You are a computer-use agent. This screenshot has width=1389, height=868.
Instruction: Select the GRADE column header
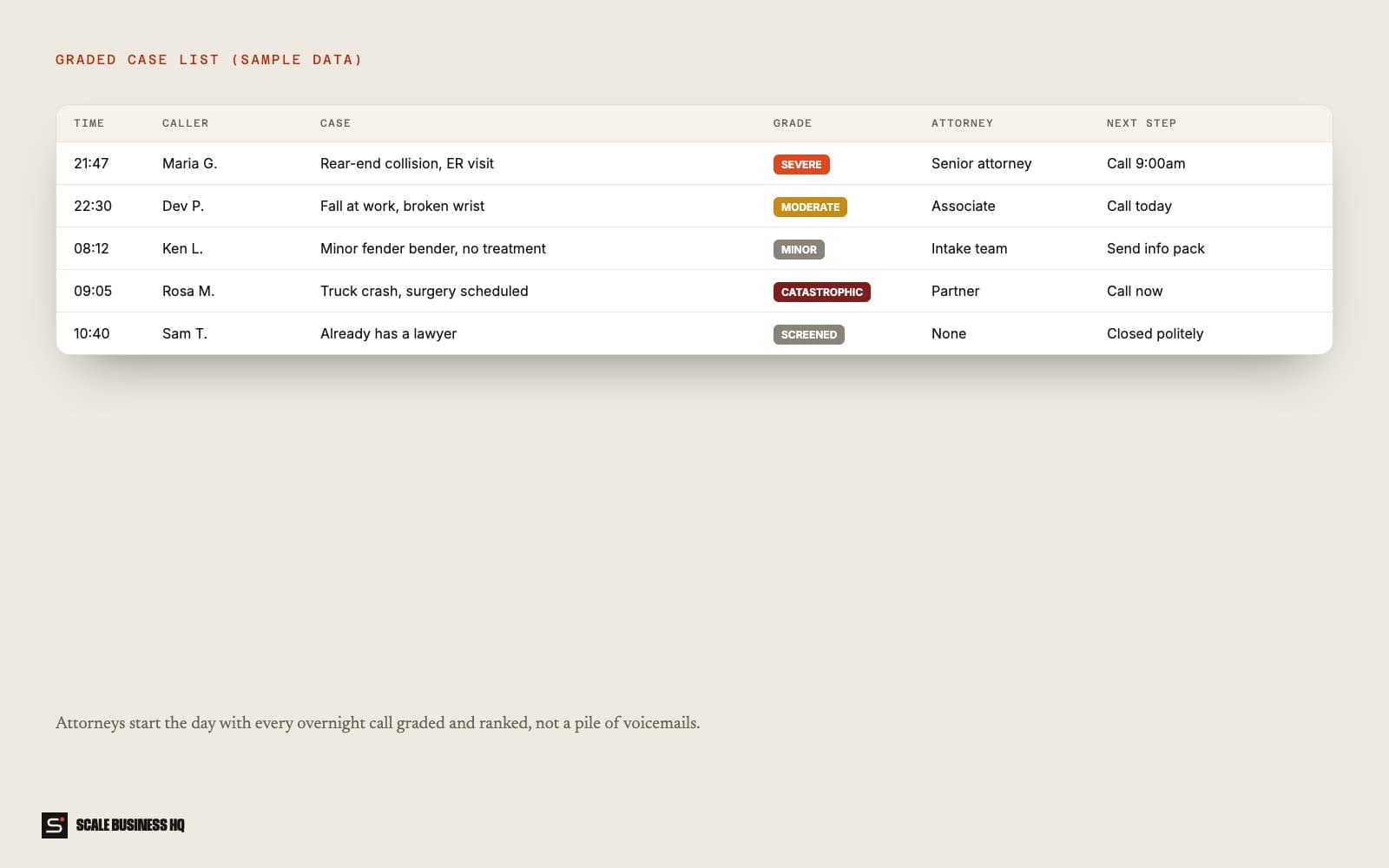tap(793, 123)
